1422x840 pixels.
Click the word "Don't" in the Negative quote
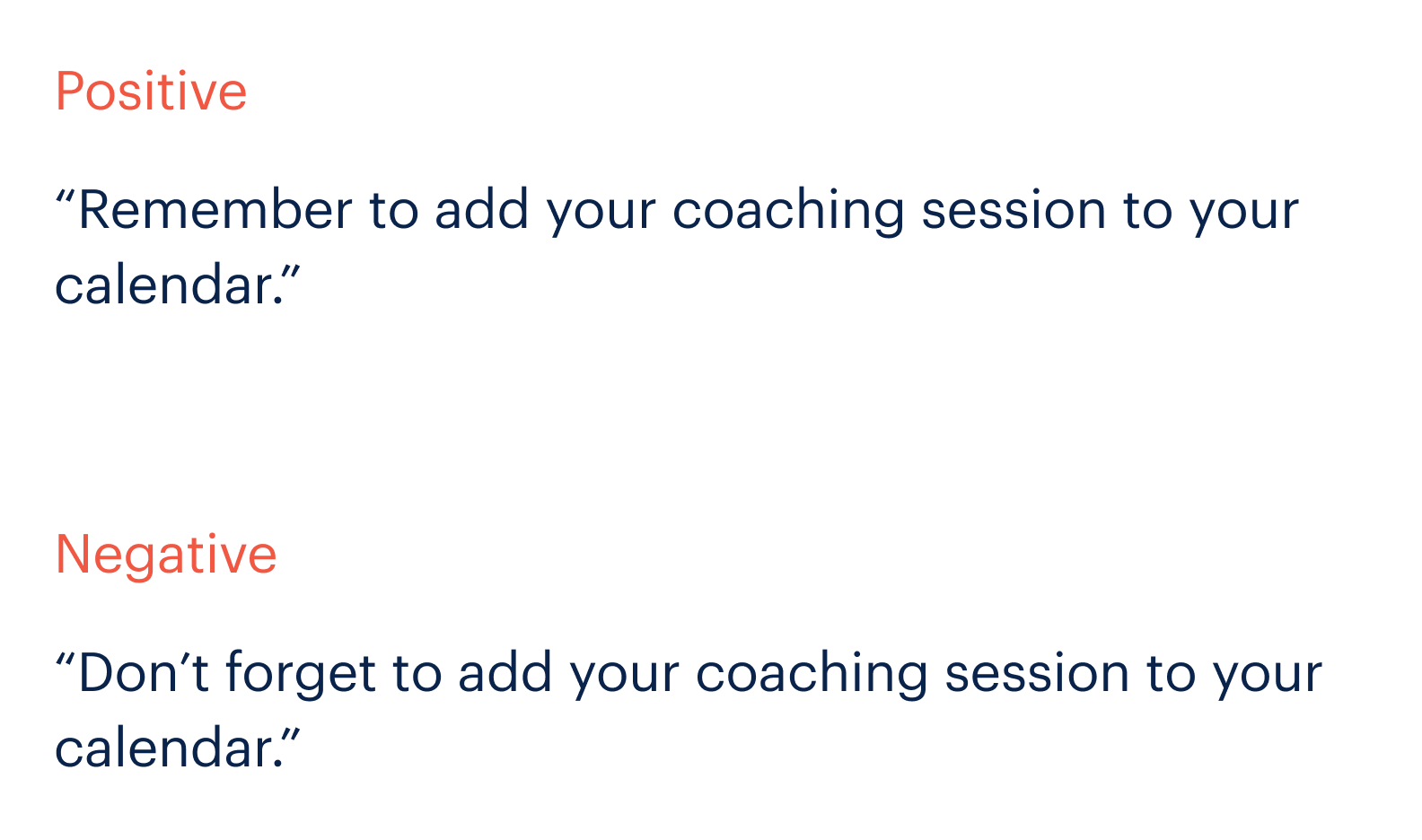[144, 673]
